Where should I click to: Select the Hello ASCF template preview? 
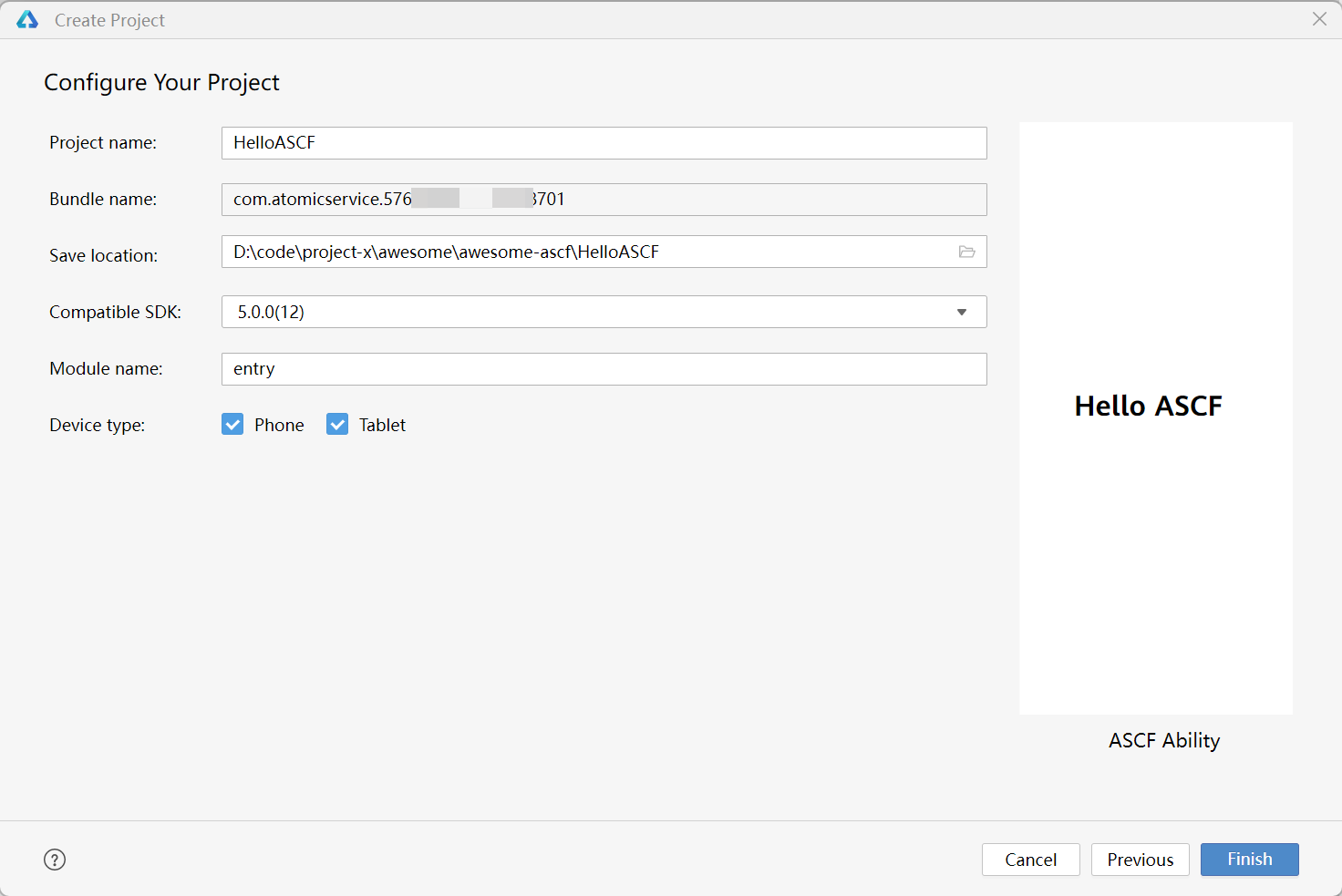(x=1155, y=418)
